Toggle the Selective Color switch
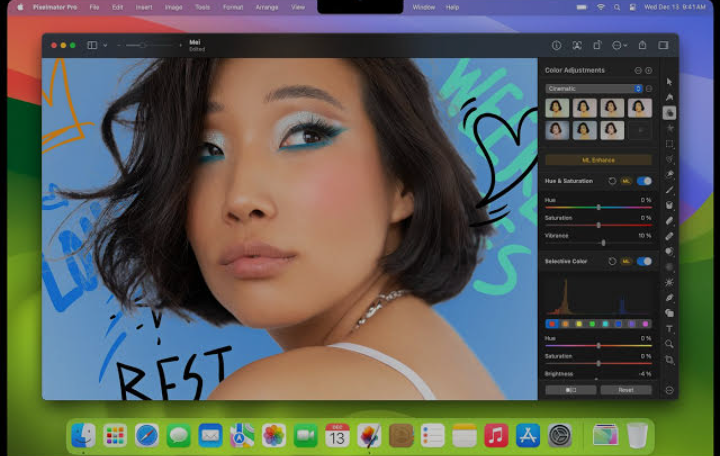 (644, 261)
